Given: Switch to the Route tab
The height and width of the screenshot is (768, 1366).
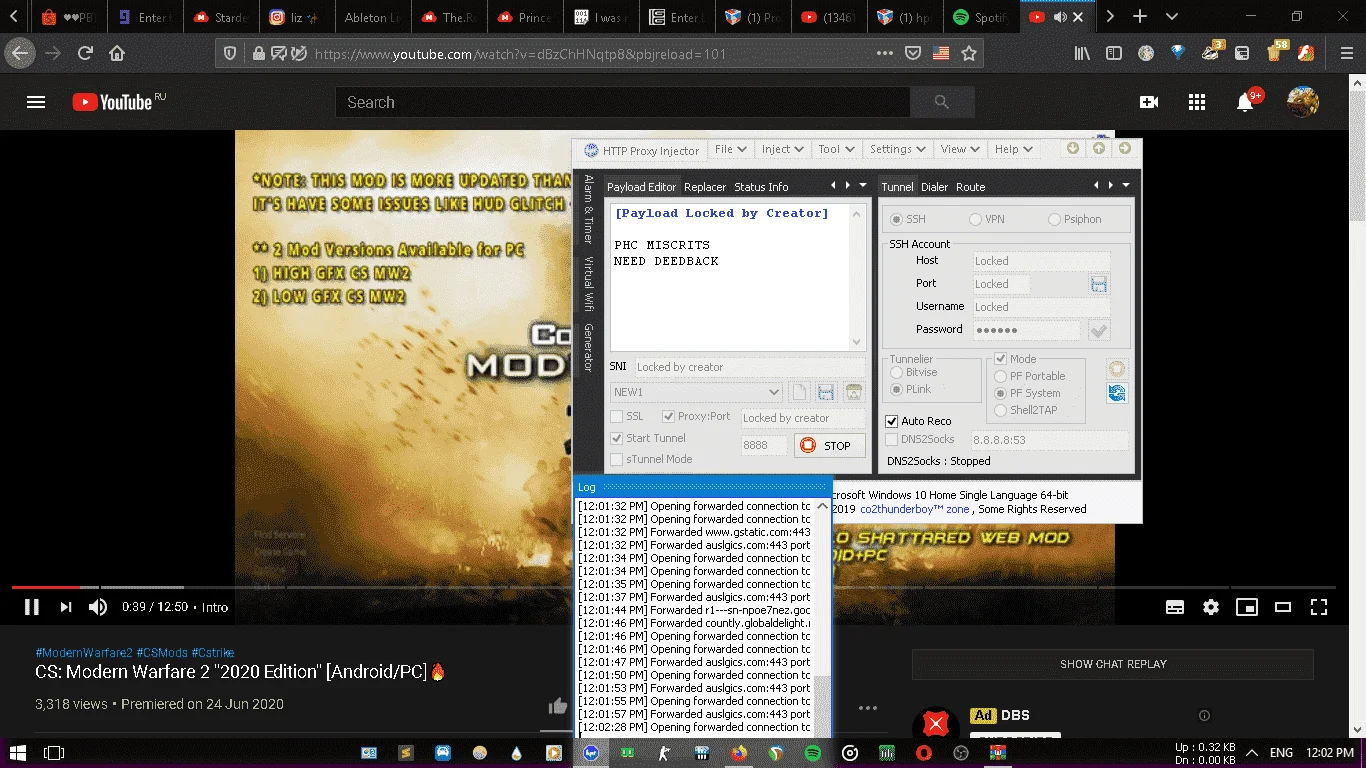Looking at the screenshot, I should (x=970, y=187).
